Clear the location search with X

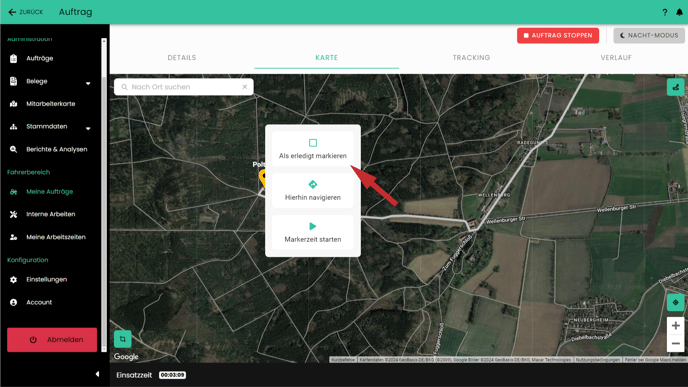245,87
